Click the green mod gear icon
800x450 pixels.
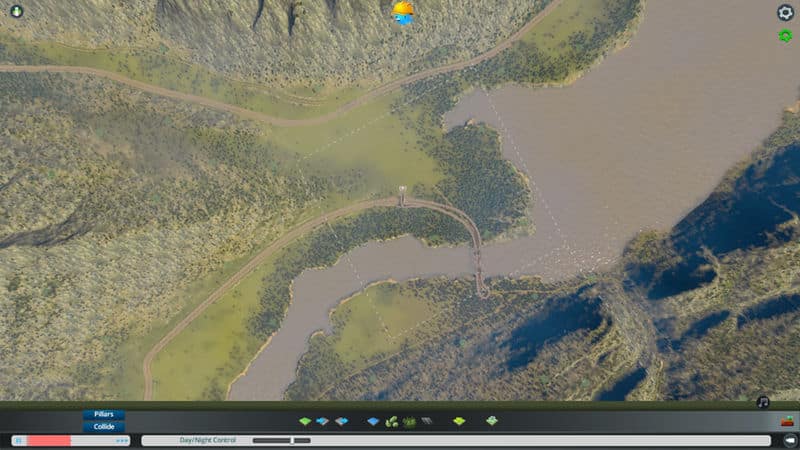[785, 36]
